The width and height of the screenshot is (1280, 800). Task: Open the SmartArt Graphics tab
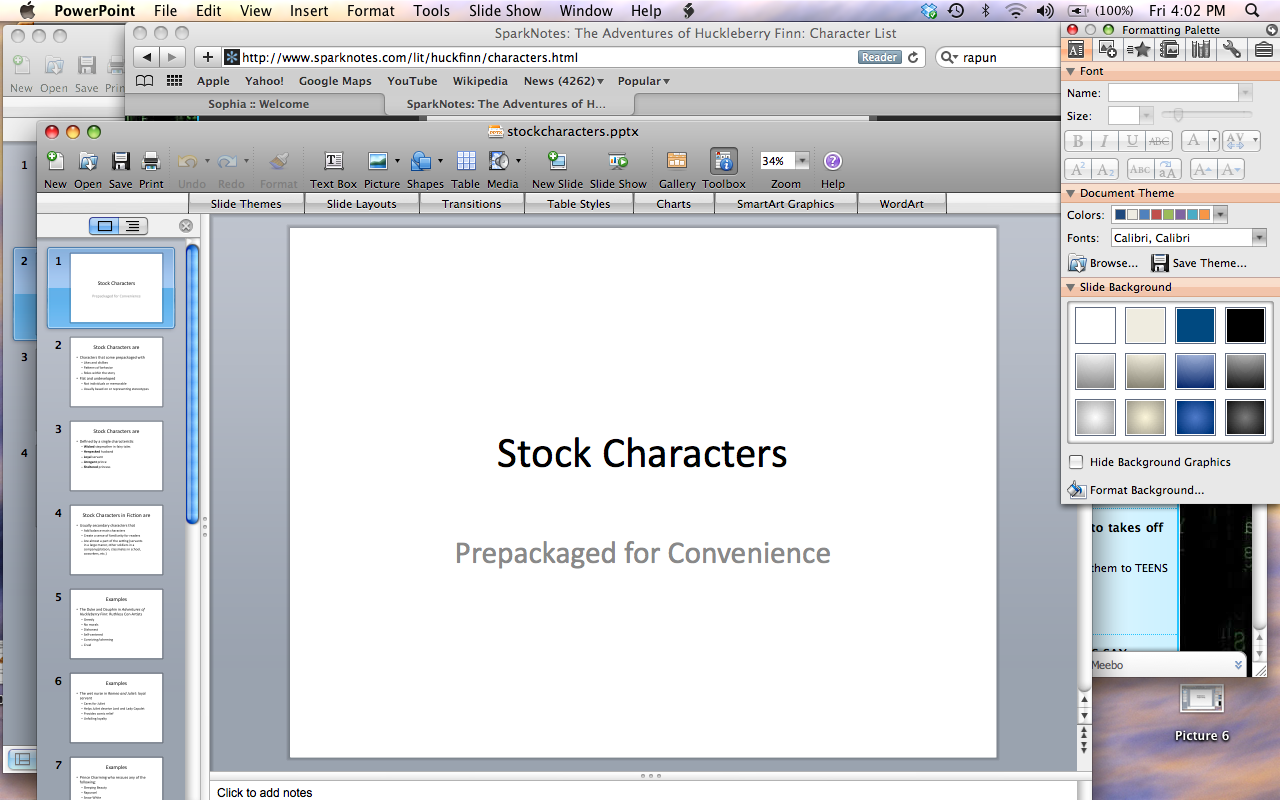tap(785, 204)
